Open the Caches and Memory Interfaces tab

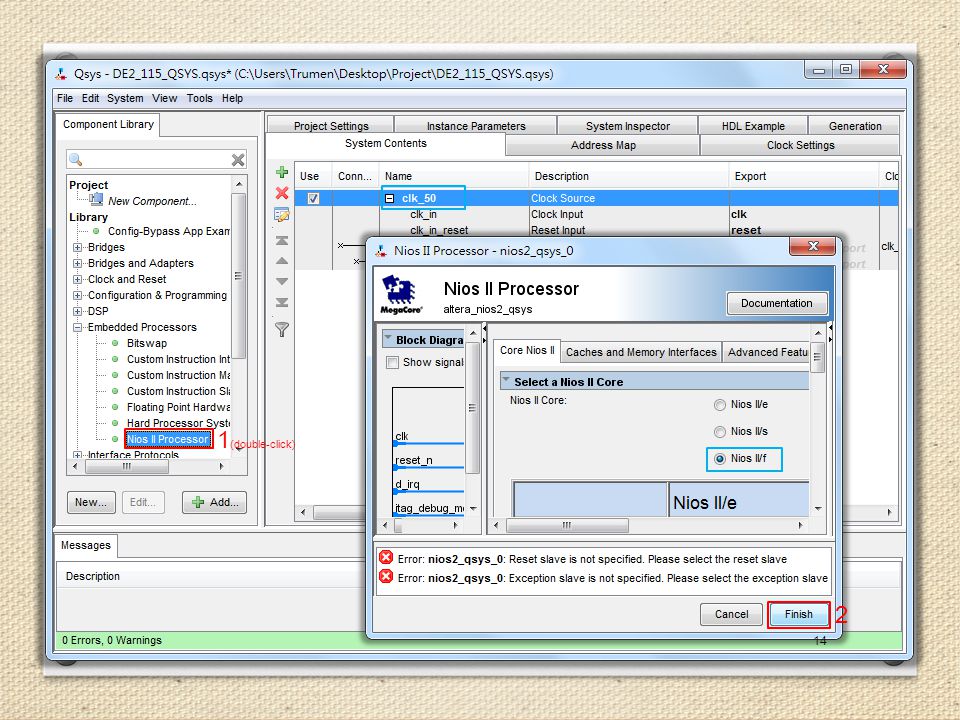coord(641,352)
